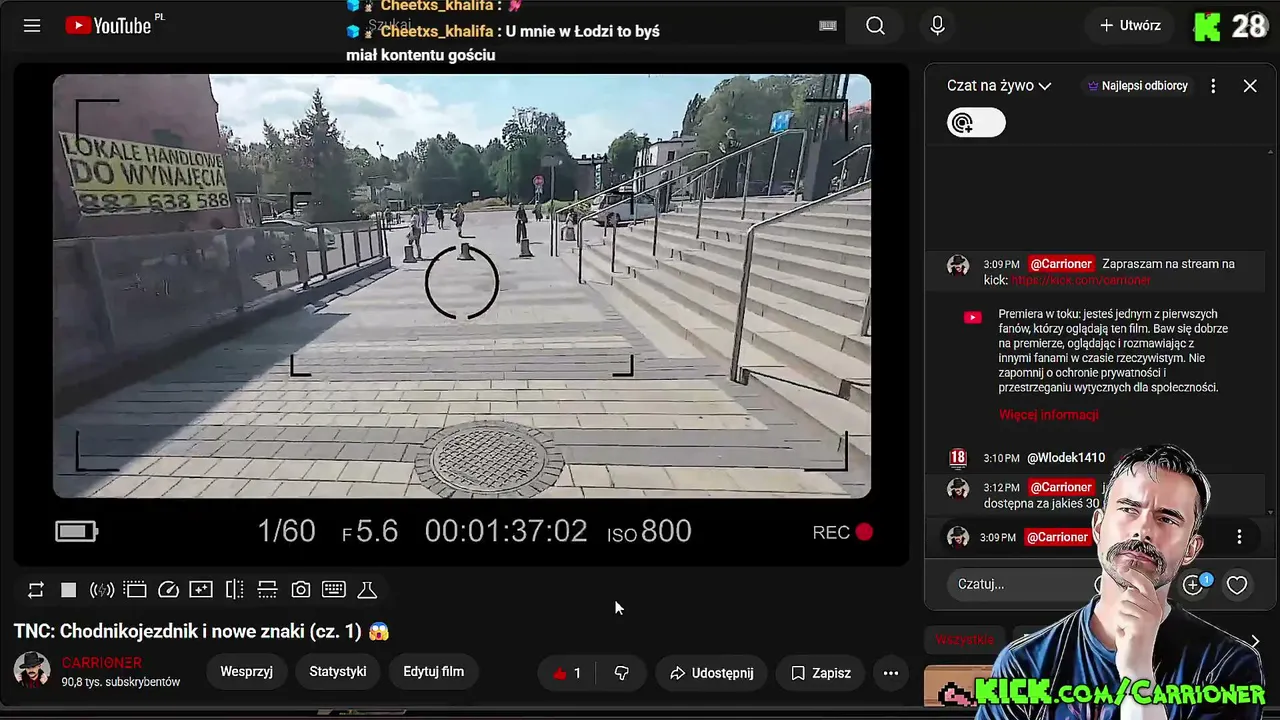This screenshot has height=720, width=1280.
Task: Send a heart reaction in chat
Action: (1237, 585)
